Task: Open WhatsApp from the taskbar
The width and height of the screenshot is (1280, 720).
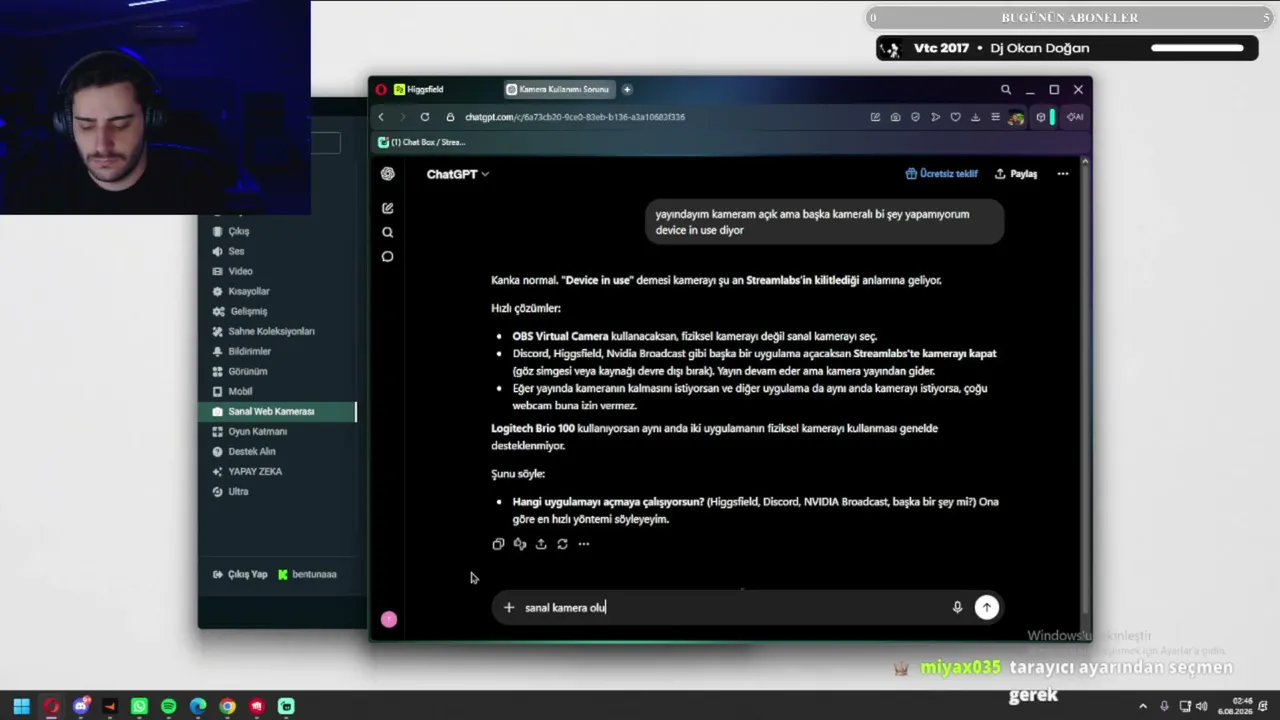Action: click(x=139, y=706)
